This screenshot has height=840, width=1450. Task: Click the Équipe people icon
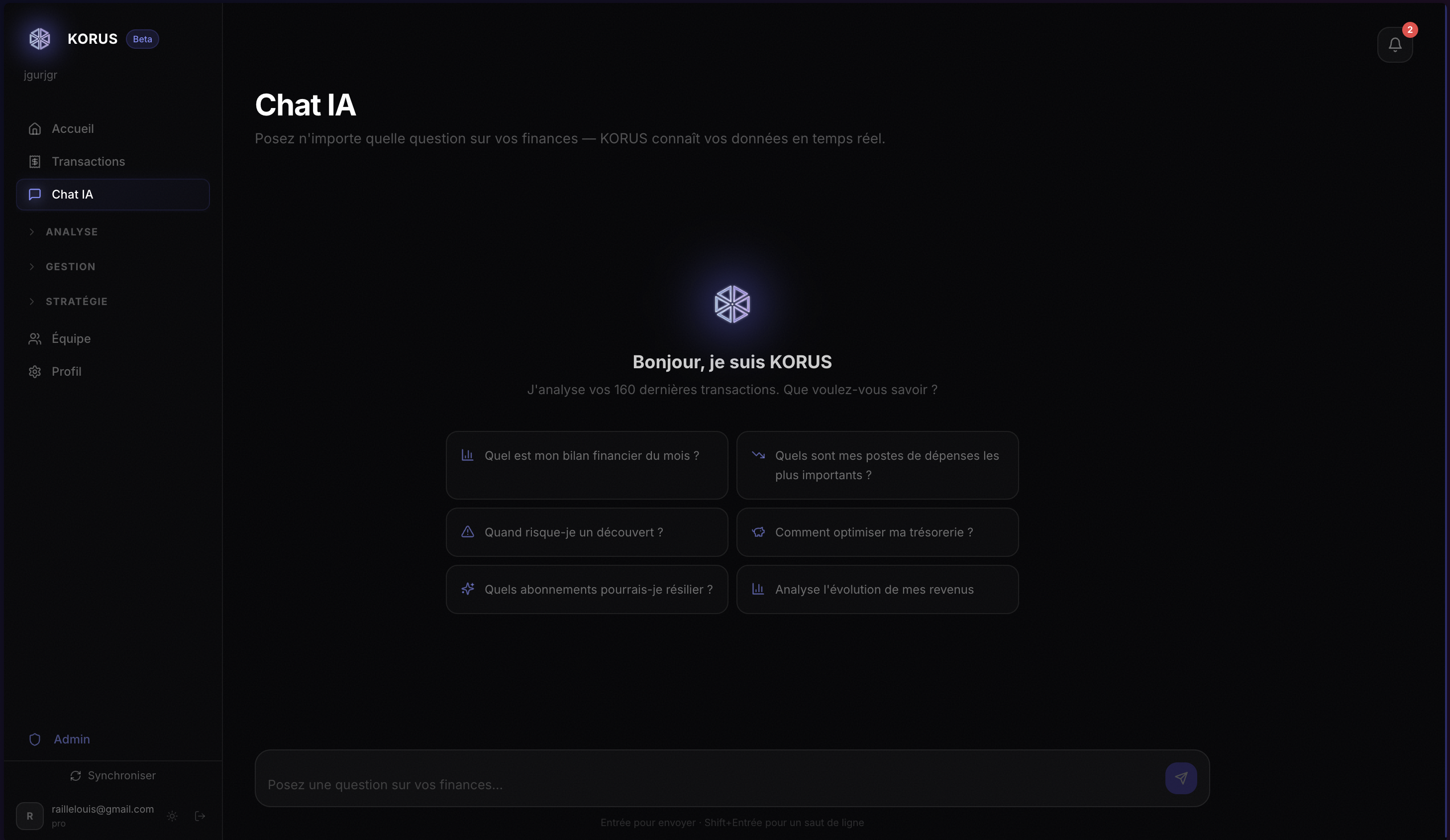(x=34, y=338)
